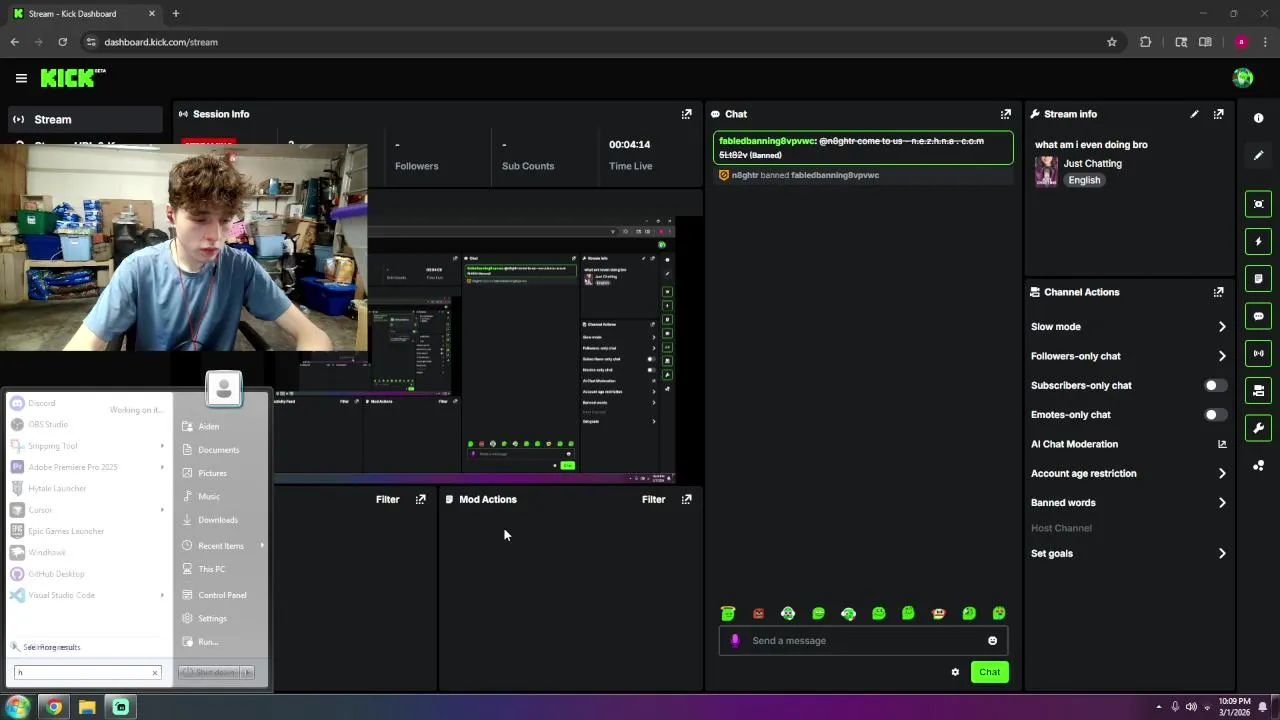Expand Visual Studio Code jump list arrow
Image resolution: width=1280 pixels, height=720 pixels.
tap(162, 595)
